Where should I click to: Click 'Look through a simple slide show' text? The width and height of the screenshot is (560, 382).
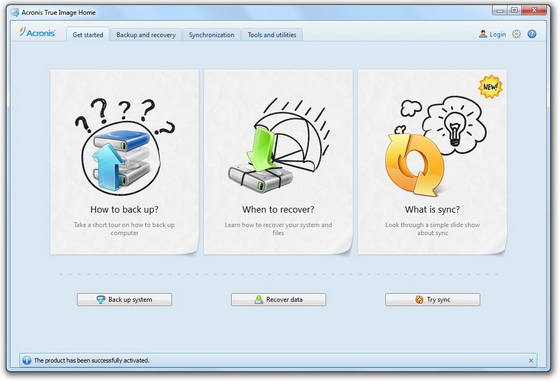tap(432, 228)
